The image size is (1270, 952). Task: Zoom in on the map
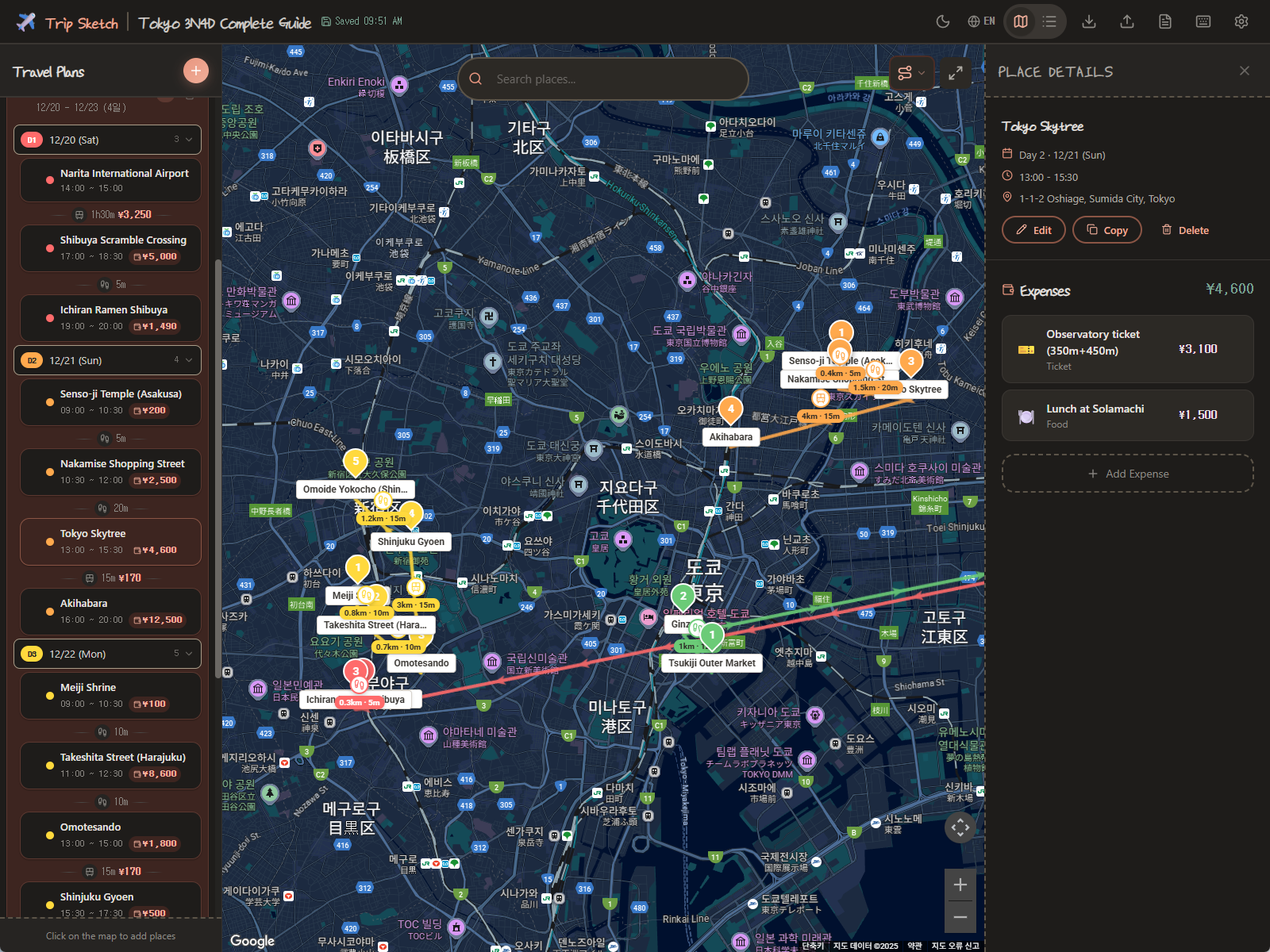coord(960,885)
